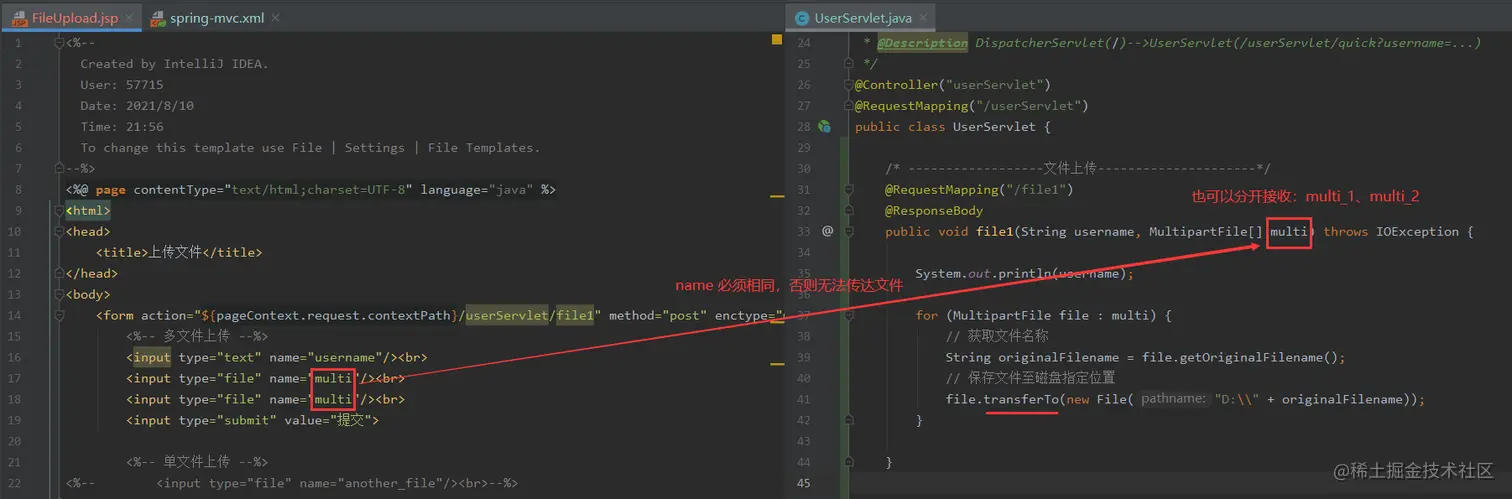Screen dimensions: 1512x499
Task: Click the text "Date: 2021/8/10"
Action: [x=137, y=106]
